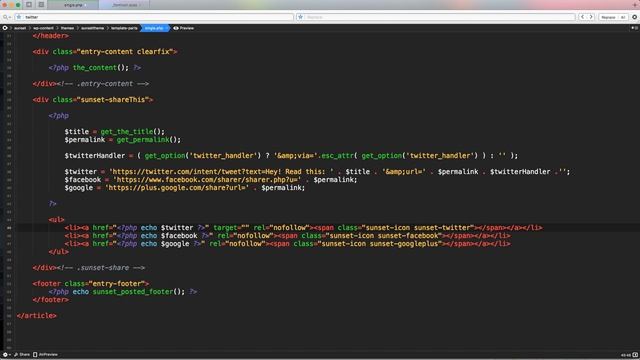
Task: Click the first sidebar toggle icon in title bar
Action: coord(29,4)
